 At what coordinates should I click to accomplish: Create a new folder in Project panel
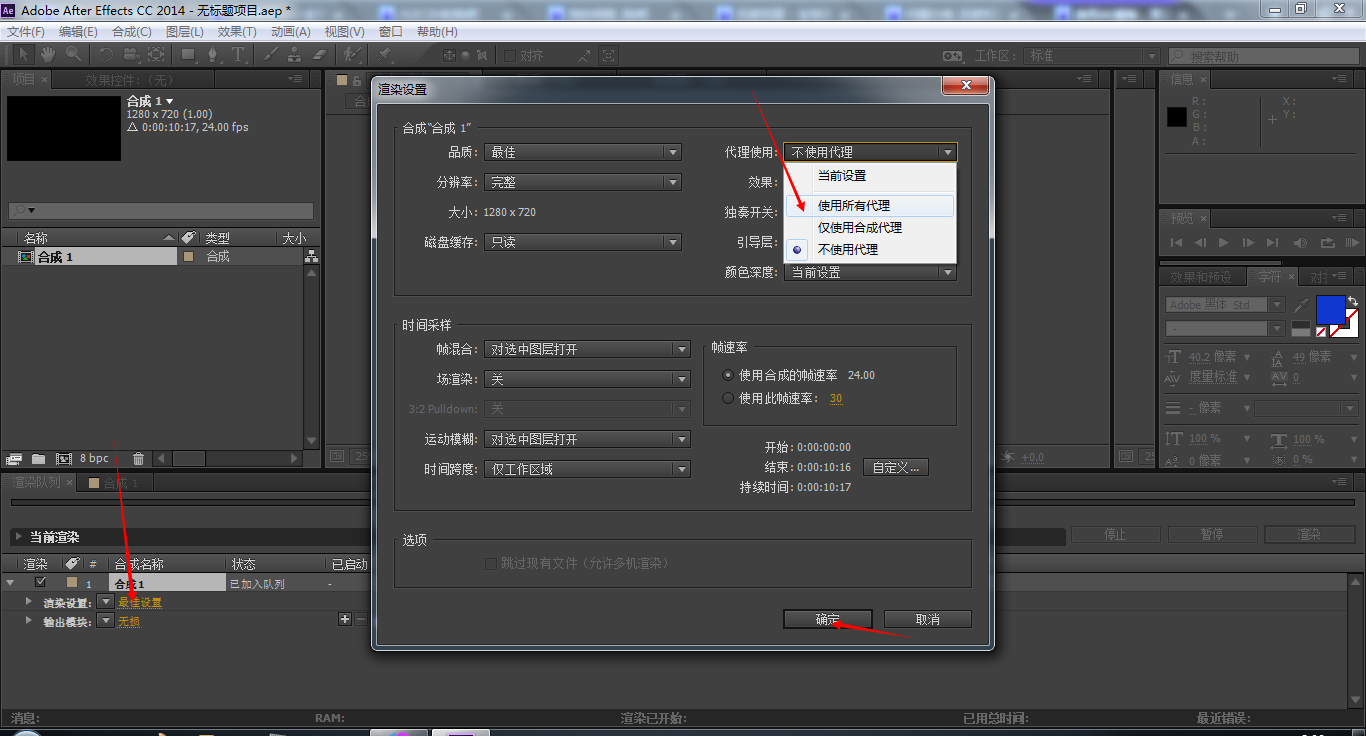(38, 459)
